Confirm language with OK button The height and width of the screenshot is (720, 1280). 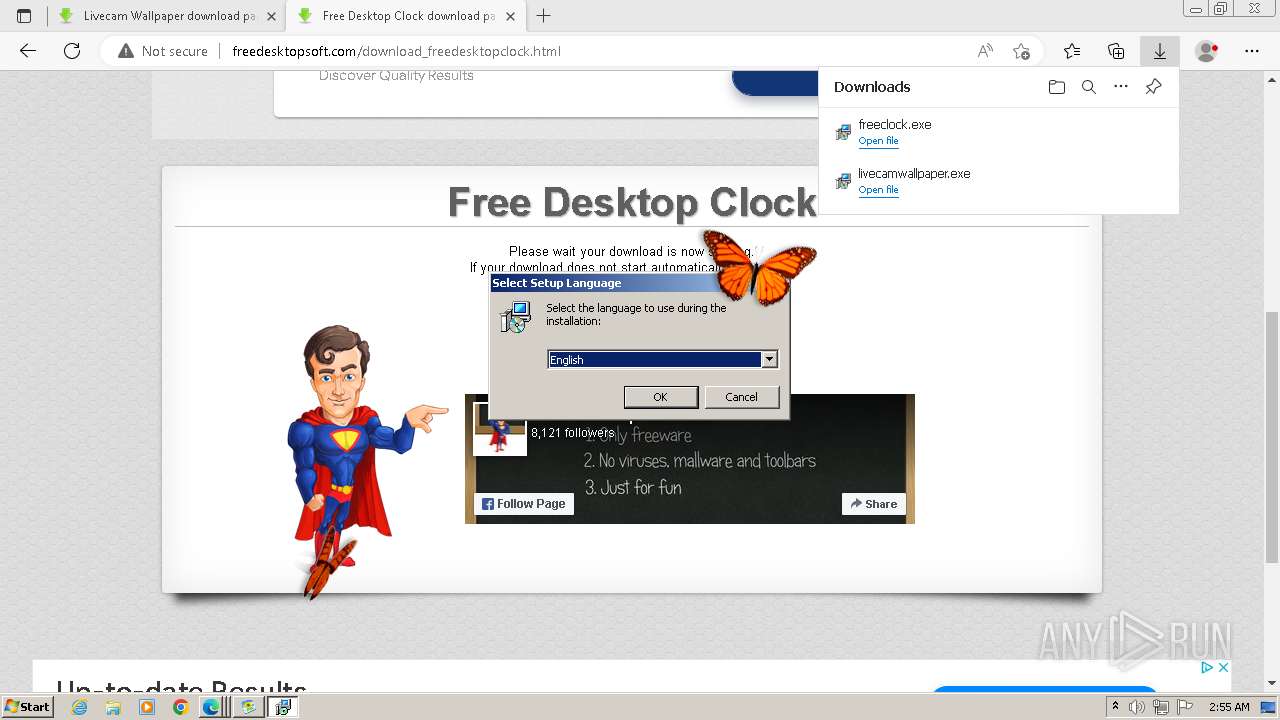[x=660, y=397]
